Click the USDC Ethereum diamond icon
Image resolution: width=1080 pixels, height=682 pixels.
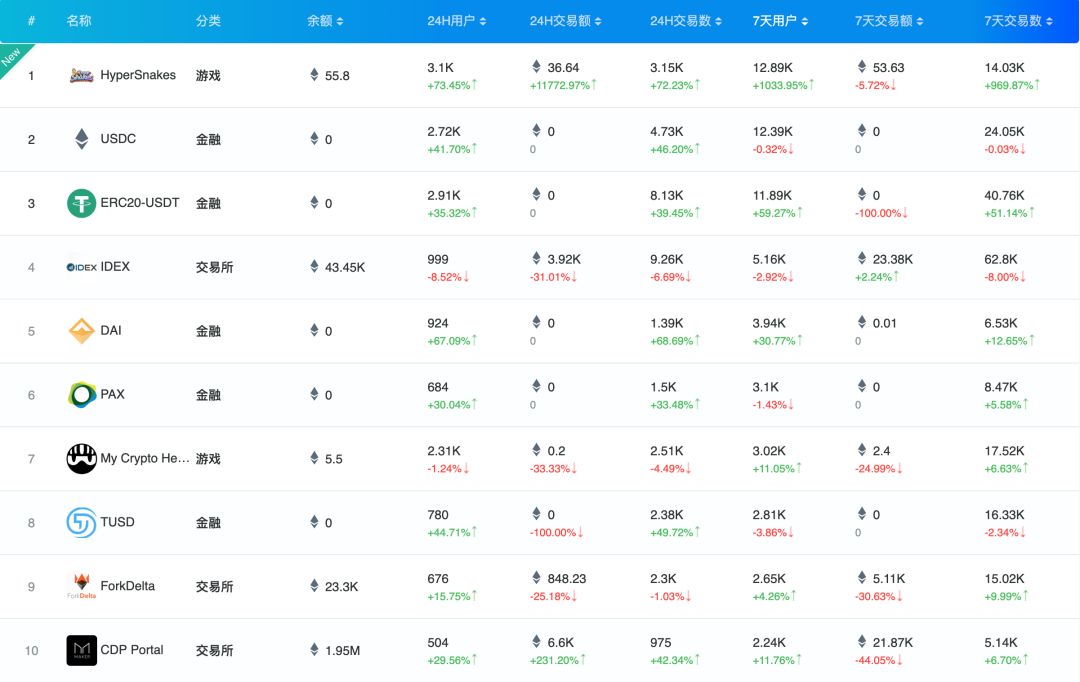[x=81, y=139]
